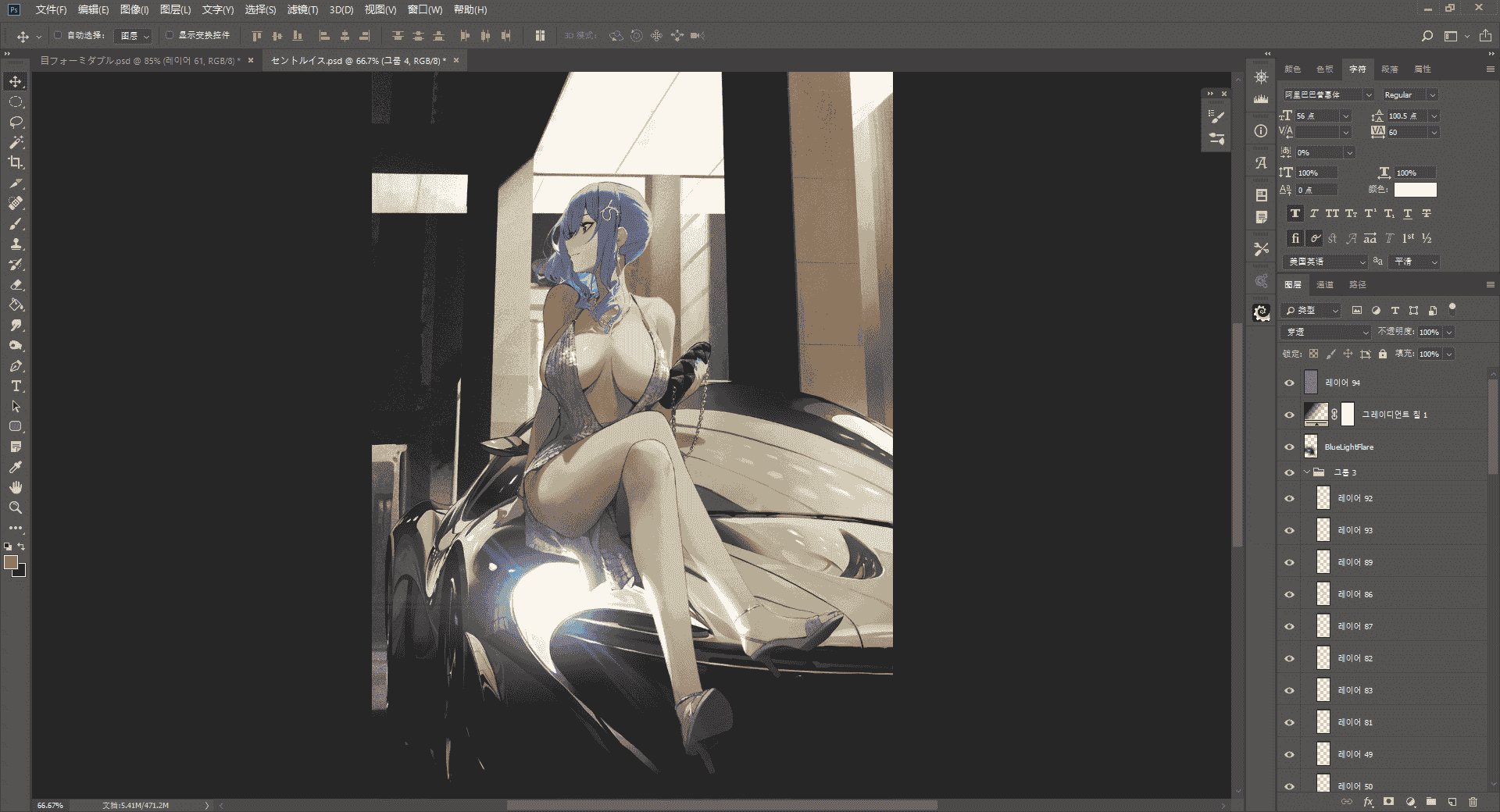Viewport: 1500px width, 812px height.
Task: Click the text color swatch
Action: pyautogui.click(x=1415, y=190)
